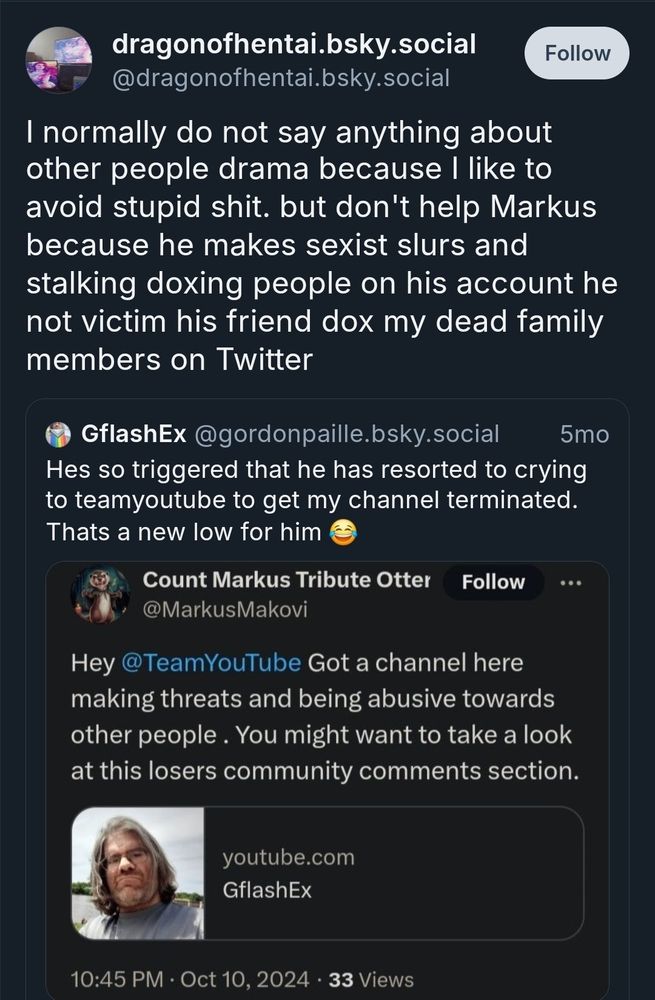Click the laughing emoji in quoted post
The image size is (655, 1000).
345,533
